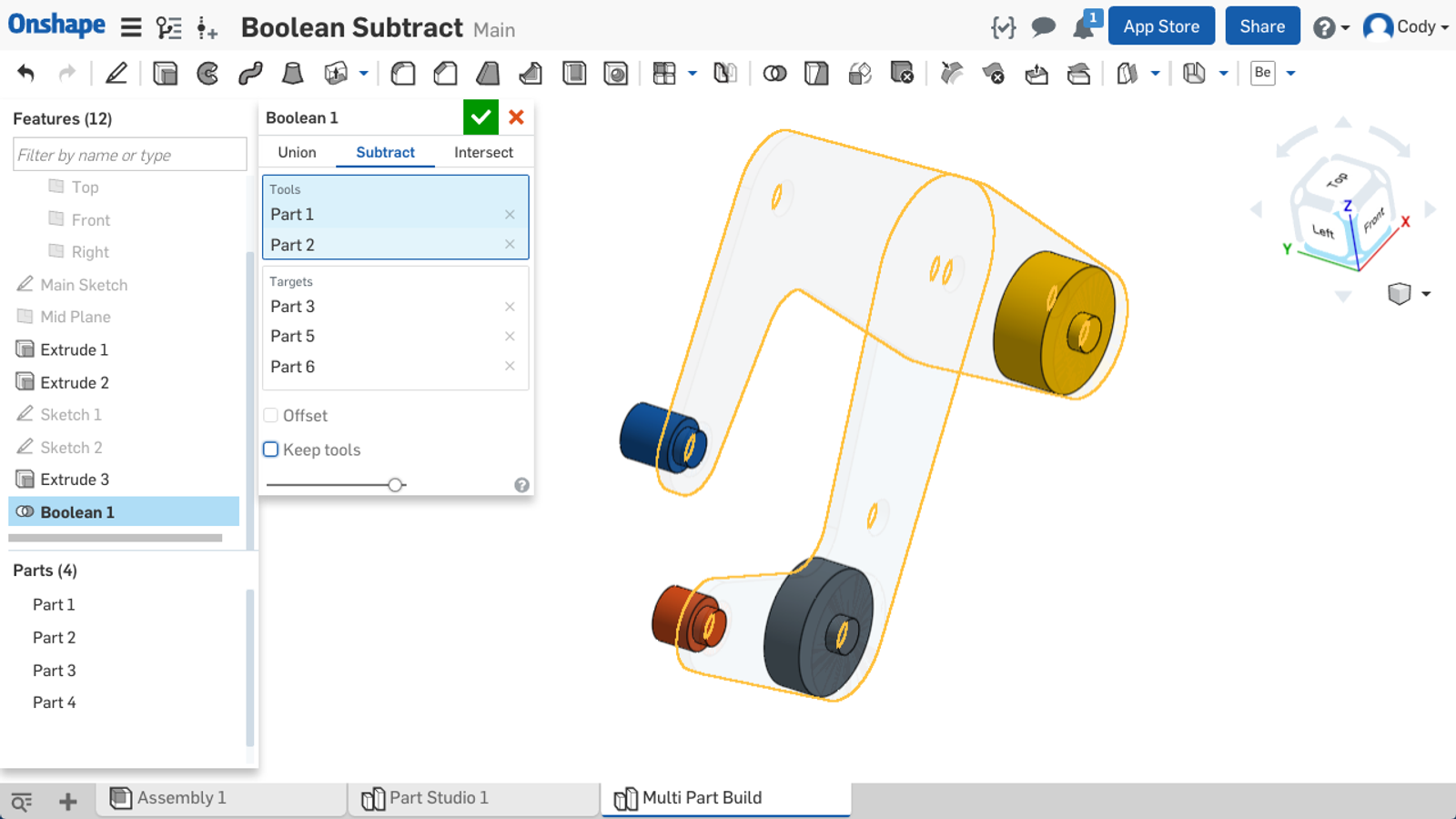
Task: Open view cube display options dropdown
Action: coord(1425,294)
